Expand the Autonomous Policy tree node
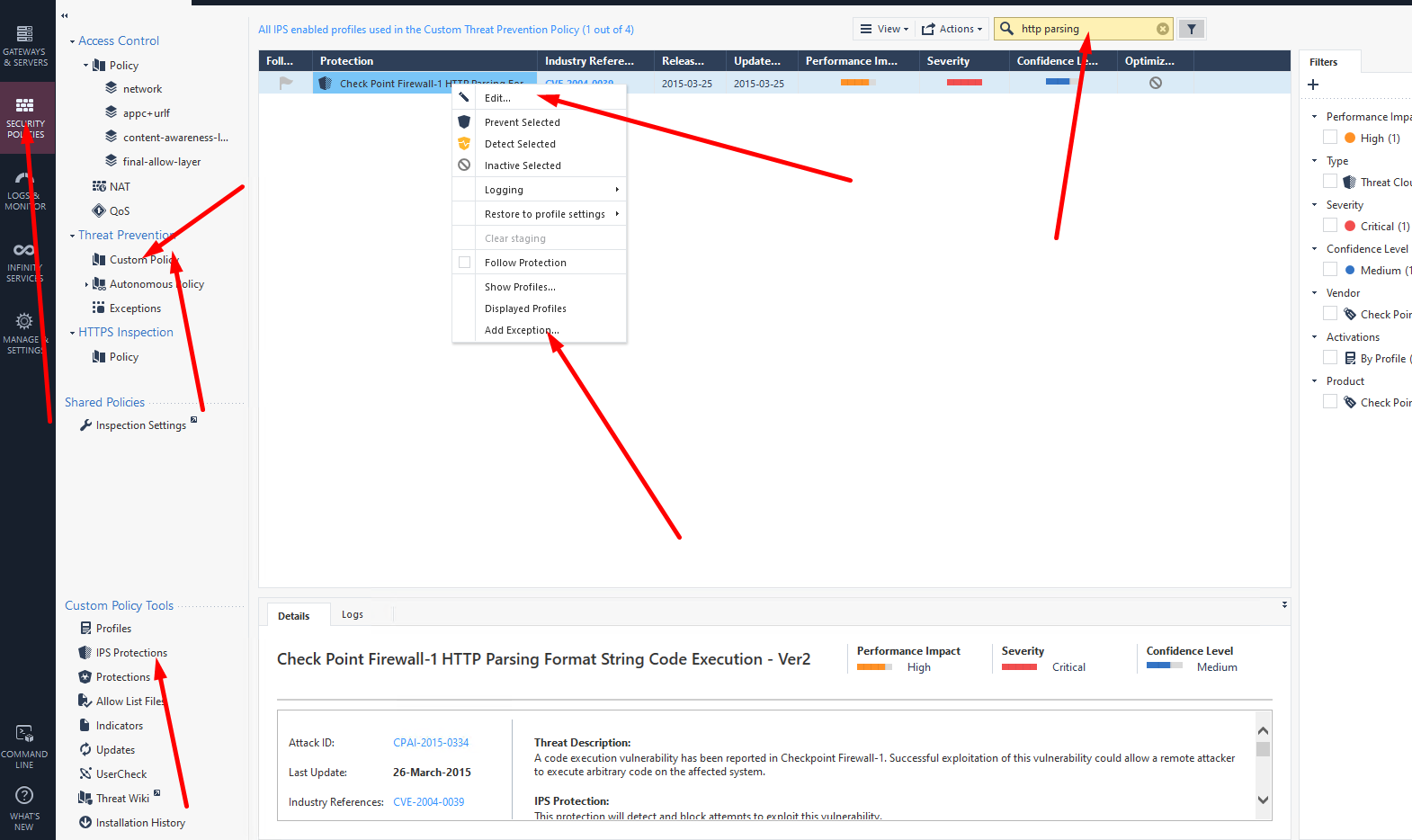 [x=86, y=284]
